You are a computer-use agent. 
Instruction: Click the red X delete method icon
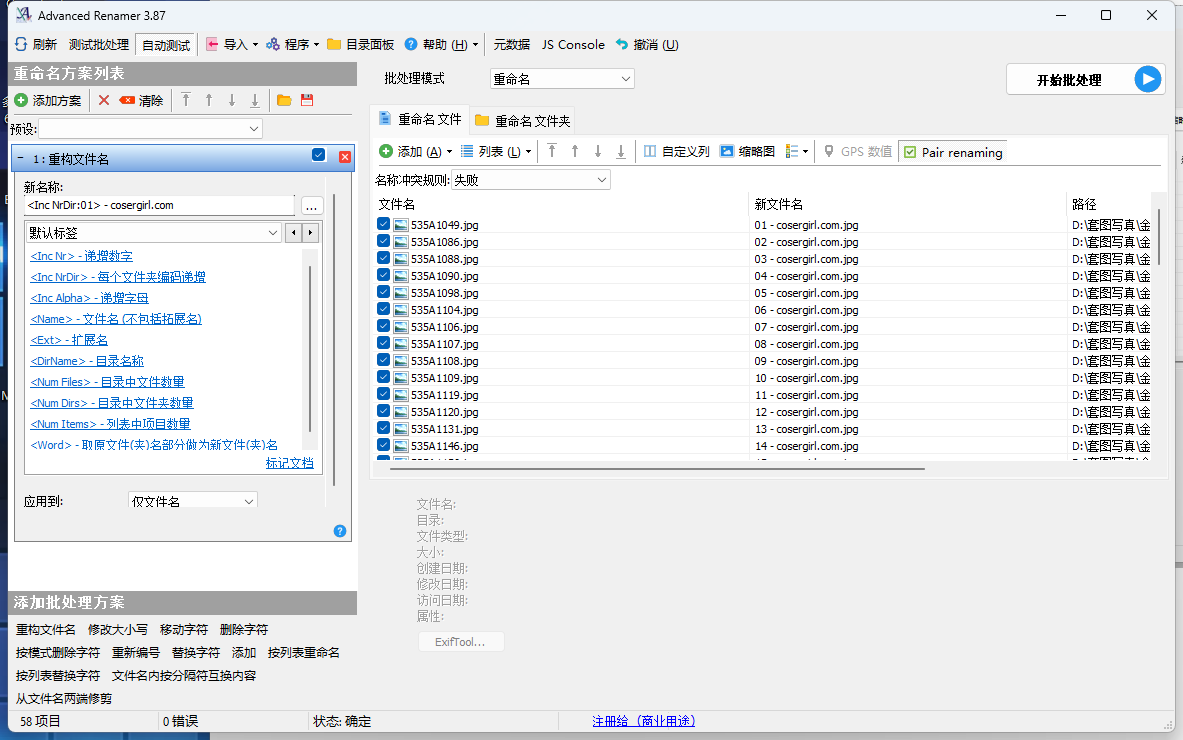point(103,100)
